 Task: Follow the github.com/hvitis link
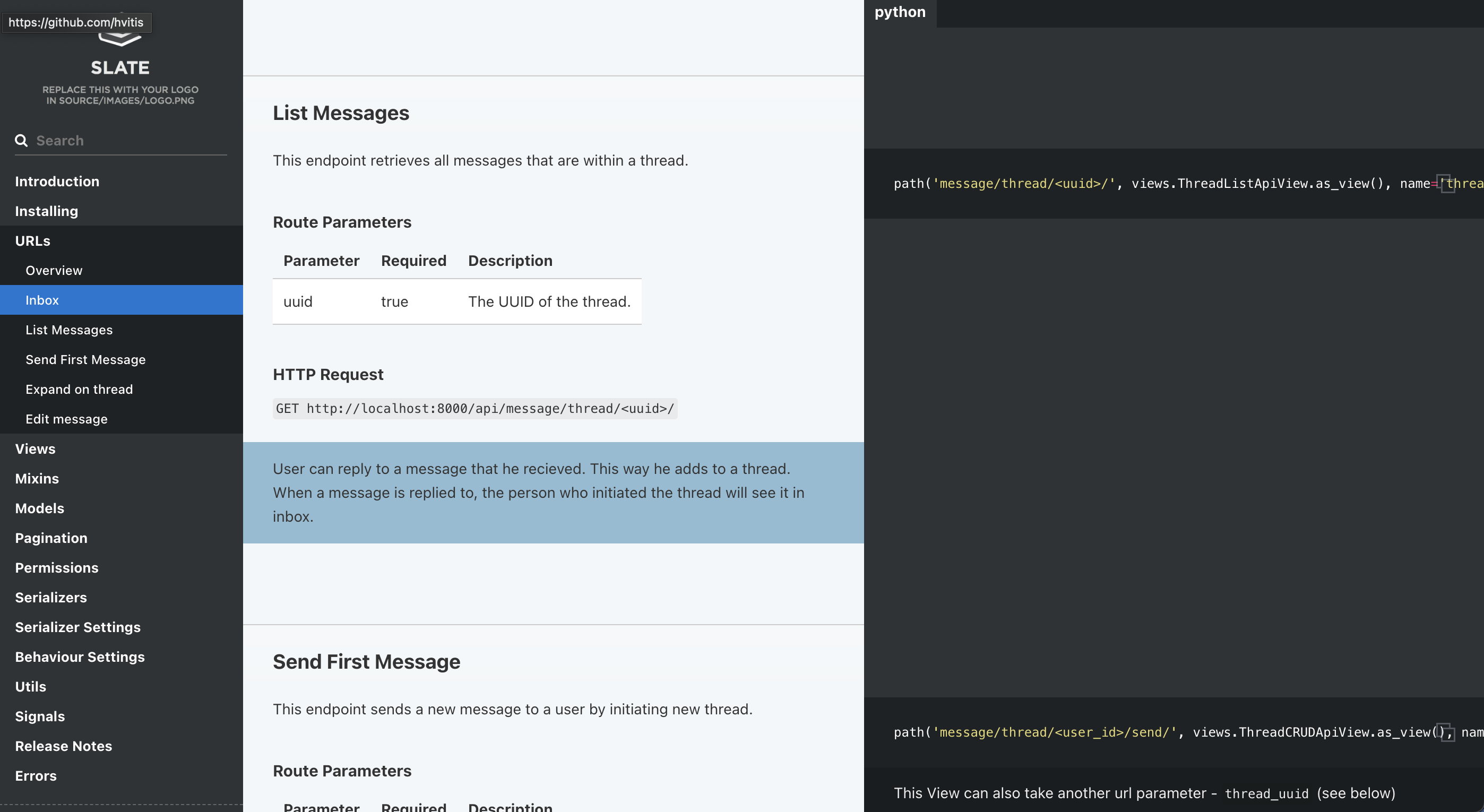76,22
